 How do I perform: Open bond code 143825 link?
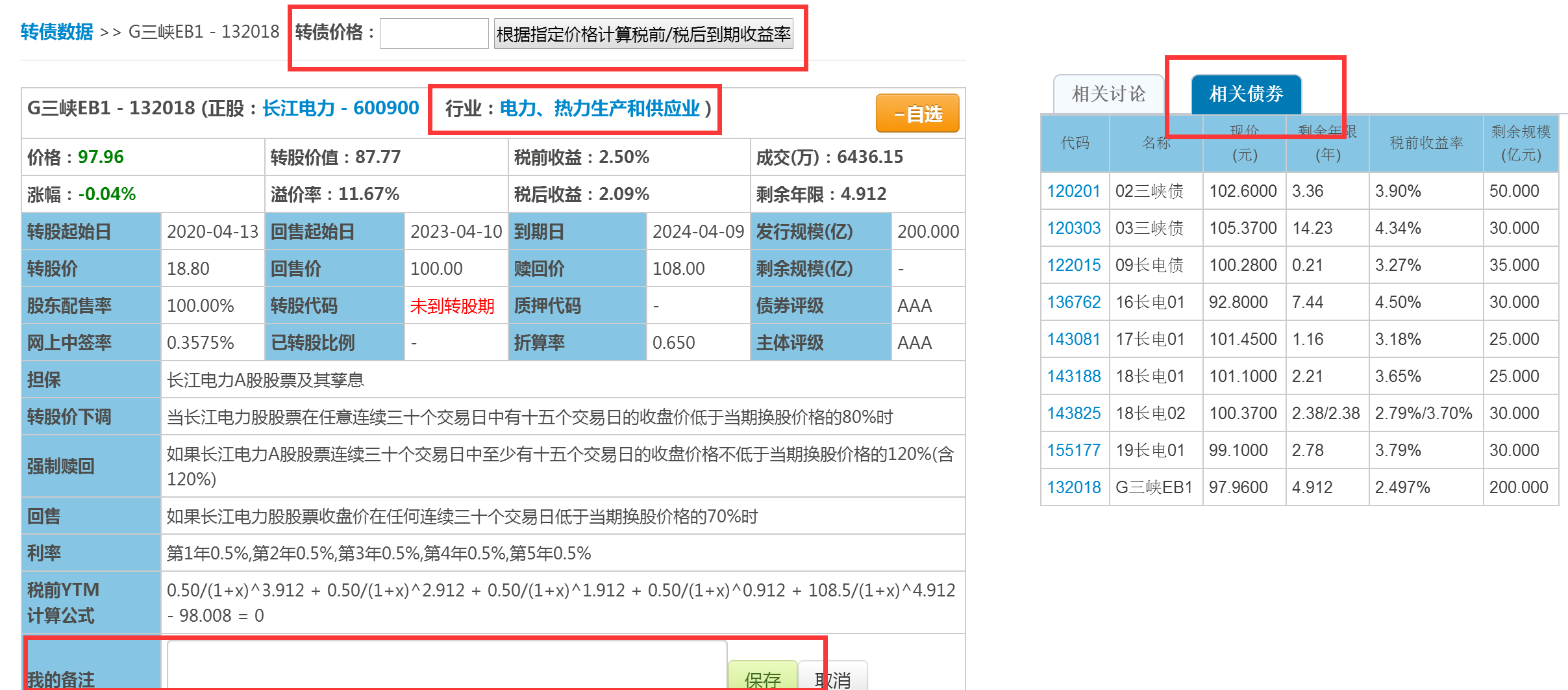[1073, 413]
